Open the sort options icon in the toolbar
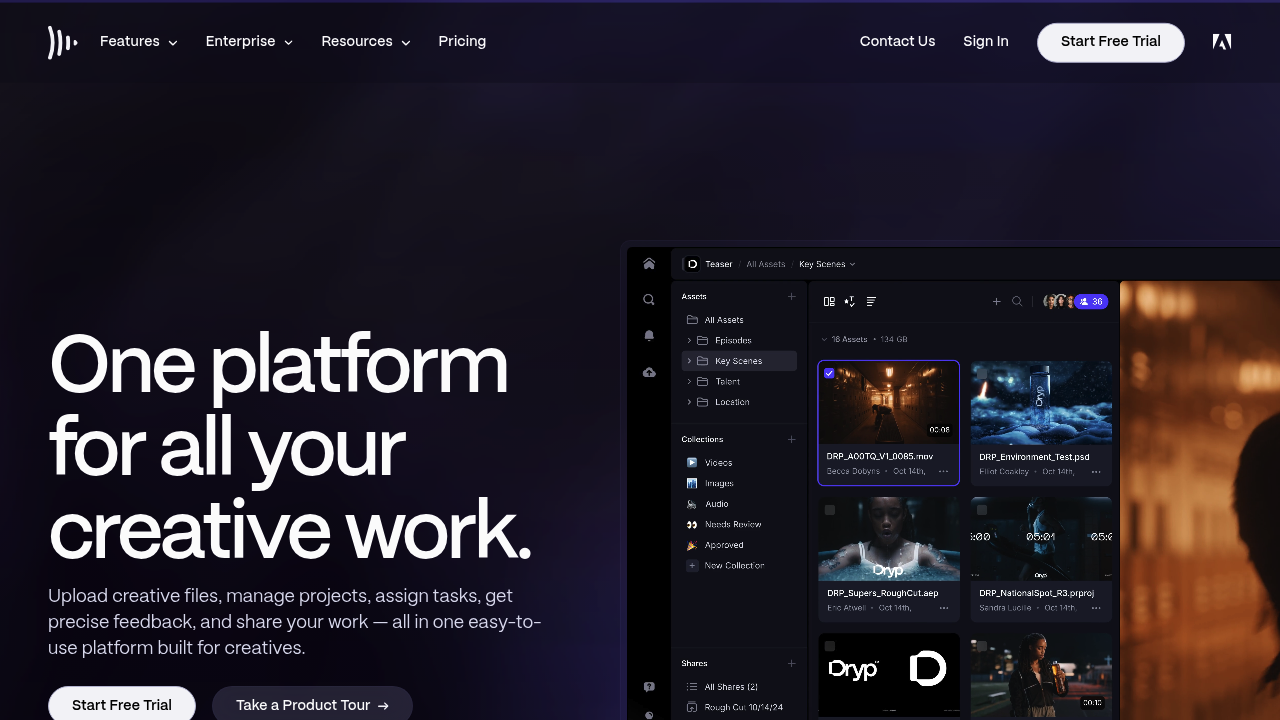The image size is (1280, 720). pos(849,301)
